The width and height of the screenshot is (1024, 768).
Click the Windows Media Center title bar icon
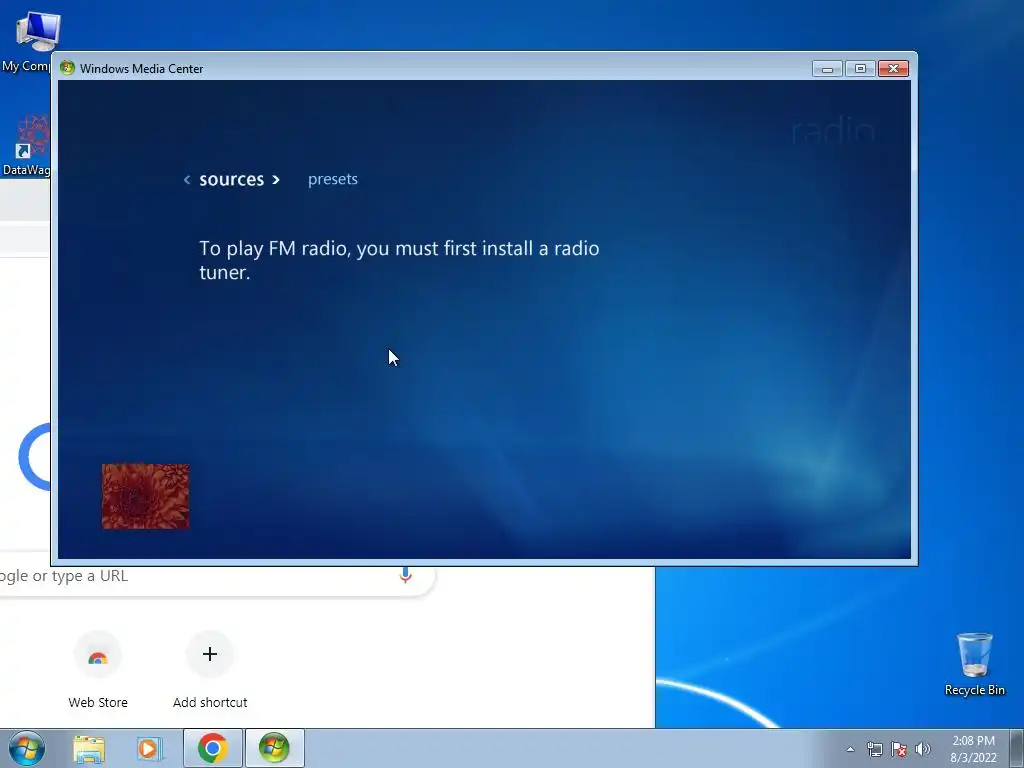click(67, 68)
